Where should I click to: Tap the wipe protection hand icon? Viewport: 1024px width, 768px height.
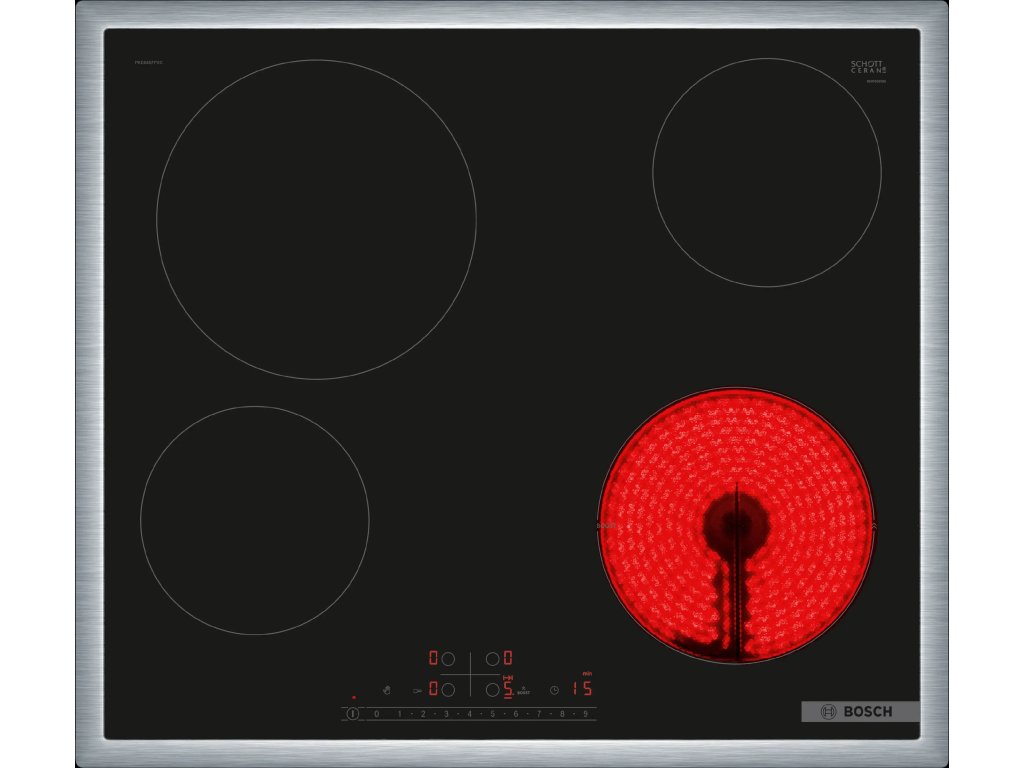pyautogui.click(x=385, y=689)
